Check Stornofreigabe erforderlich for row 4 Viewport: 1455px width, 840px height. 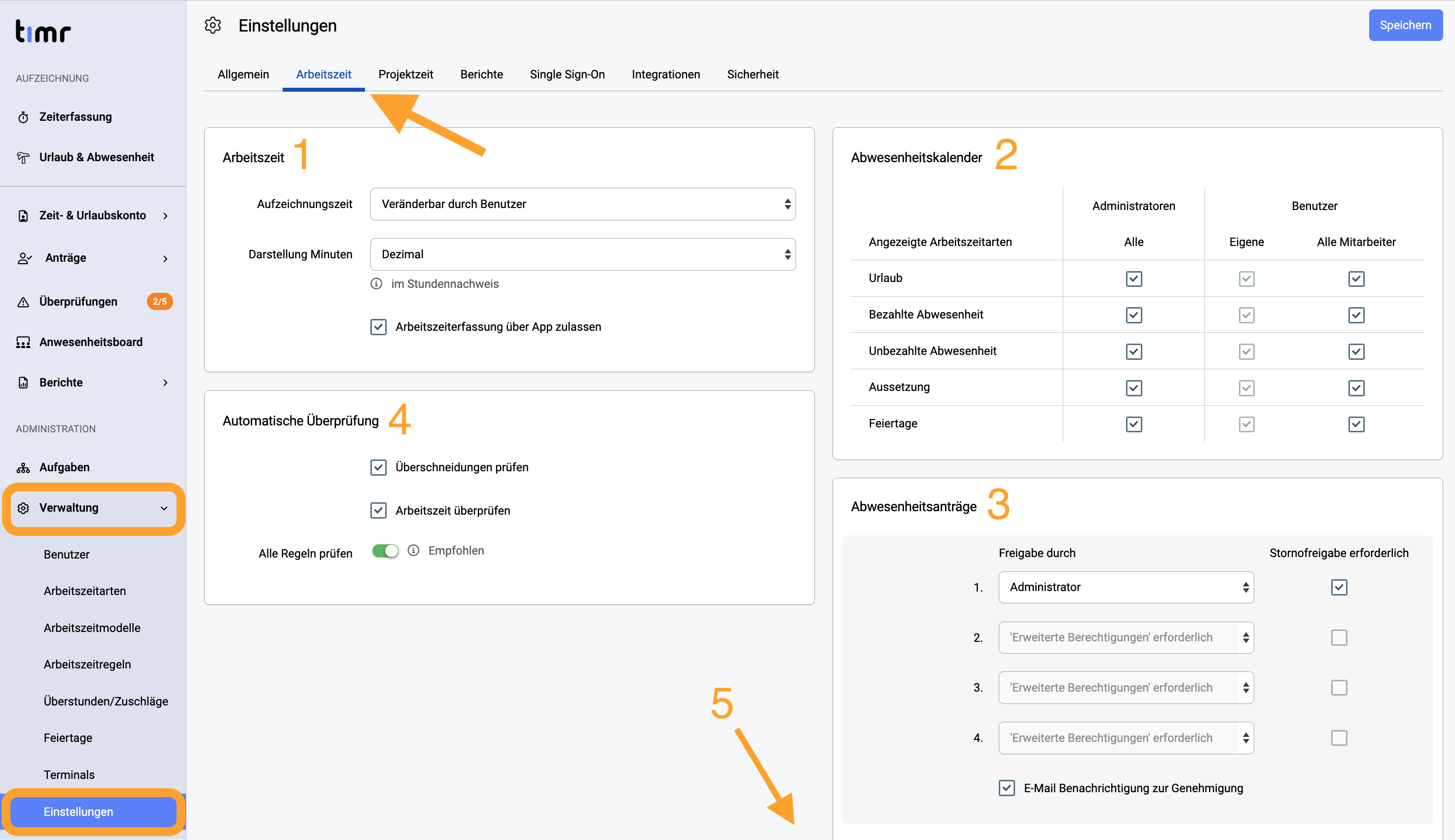pyautogui.click(x=1339, y=738)
